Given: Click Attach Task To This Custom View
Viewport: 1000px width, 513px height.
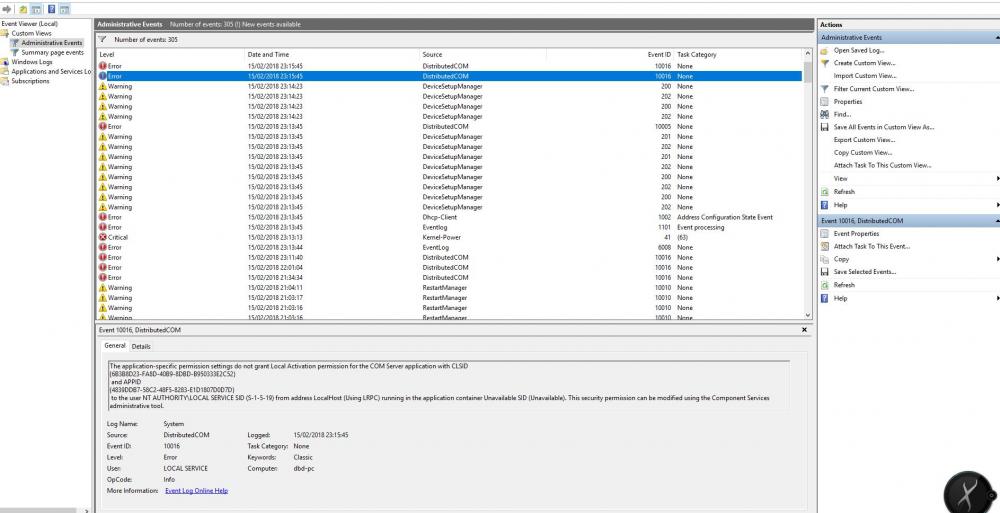Looking at the screenshot, I should click(x=883, y=165).
